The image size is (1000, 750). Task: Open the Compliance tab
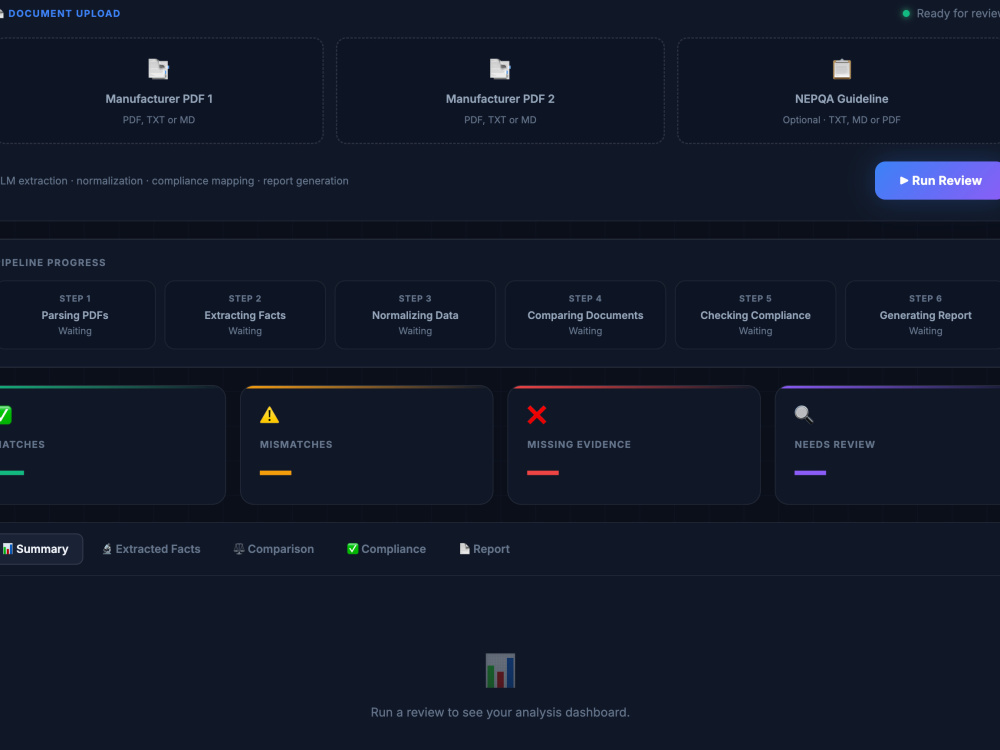tap(386, 549)
